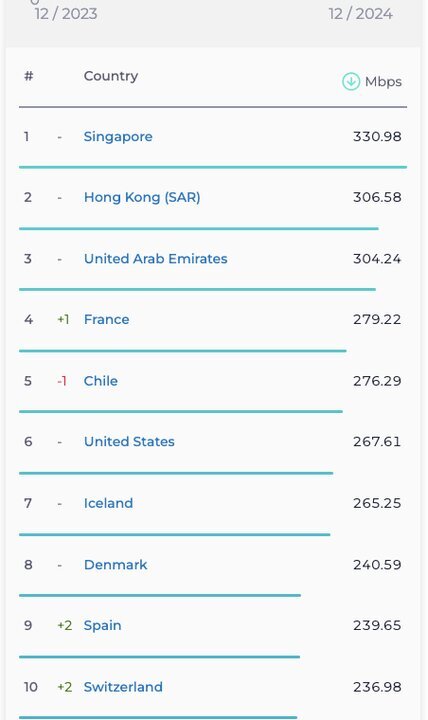
Task: Click the -1 rank change for Chile
Action: pyautogui.click(x=62, y=381)
